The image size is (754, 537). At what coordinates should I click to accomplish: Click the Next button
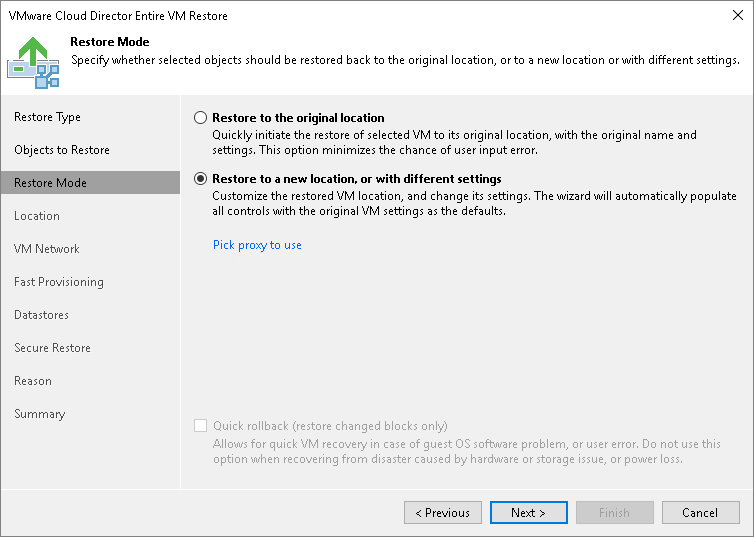click(528, 512)
